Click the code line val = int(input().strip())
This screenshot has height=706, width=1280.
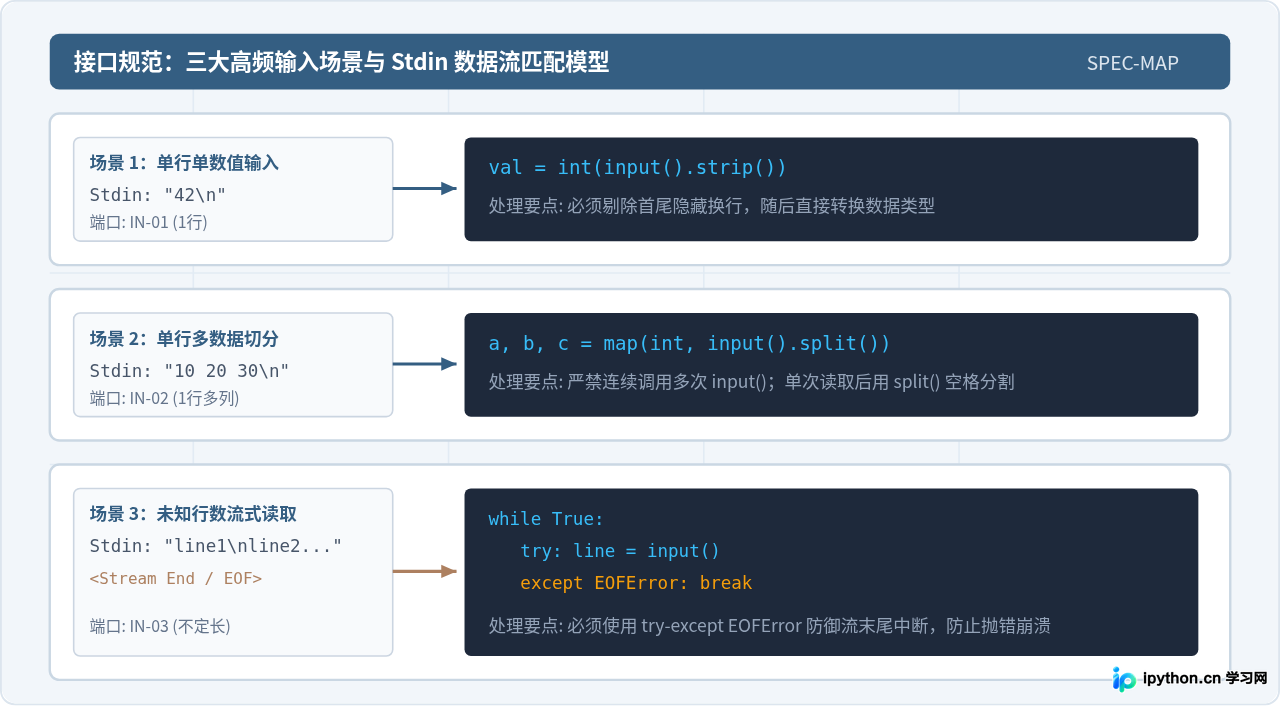637,168
